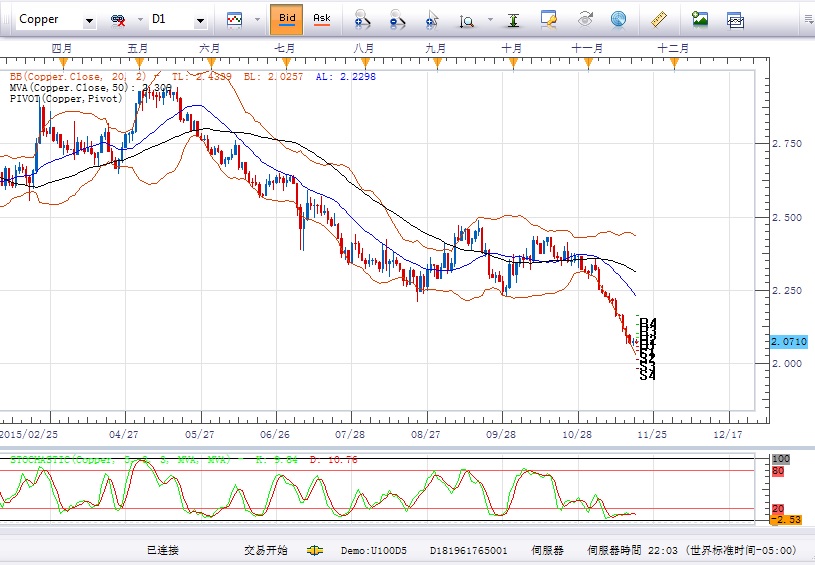
Task: Select the magnifier zoom tool
Action: (467, 19)
